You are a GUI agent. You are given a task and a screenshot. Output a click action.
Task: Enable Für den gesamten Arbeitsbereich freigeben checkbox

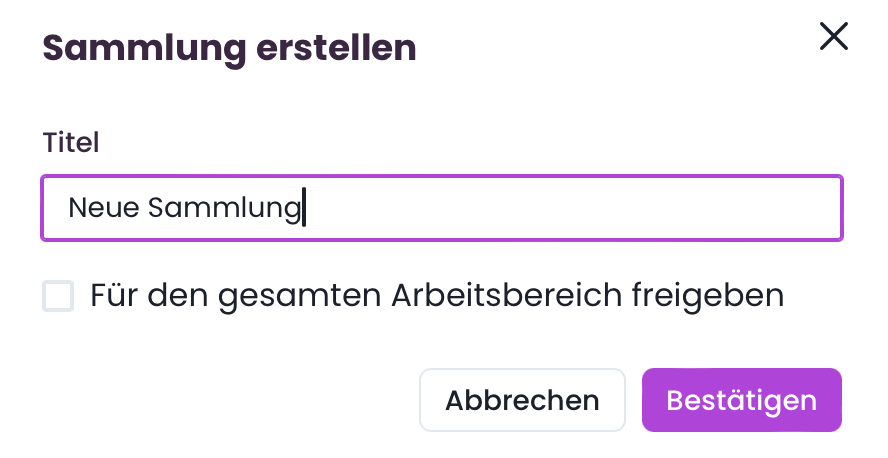coord(58,296)
